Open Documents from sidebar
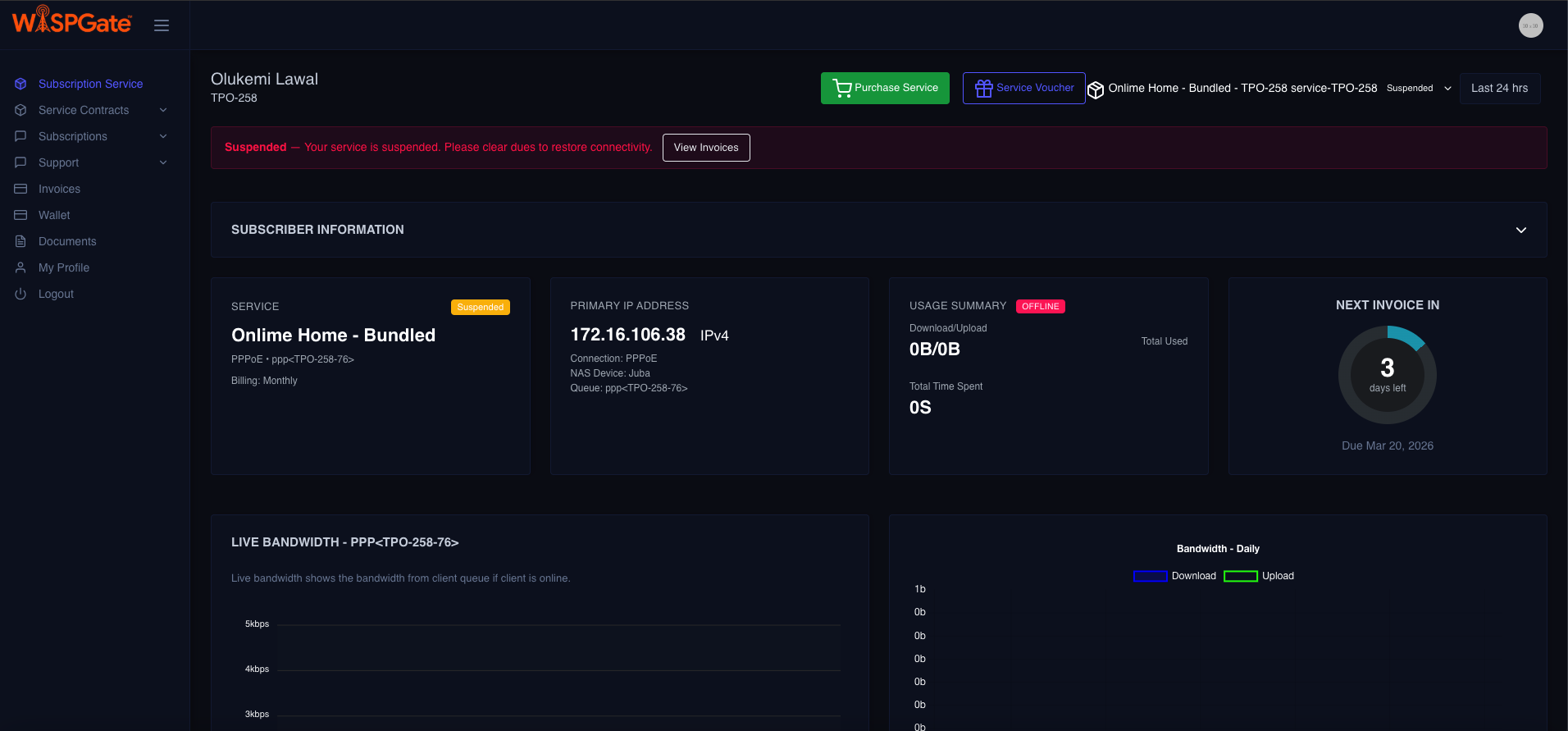Viewport: 1568px width, 731px height. coord(67,241)
